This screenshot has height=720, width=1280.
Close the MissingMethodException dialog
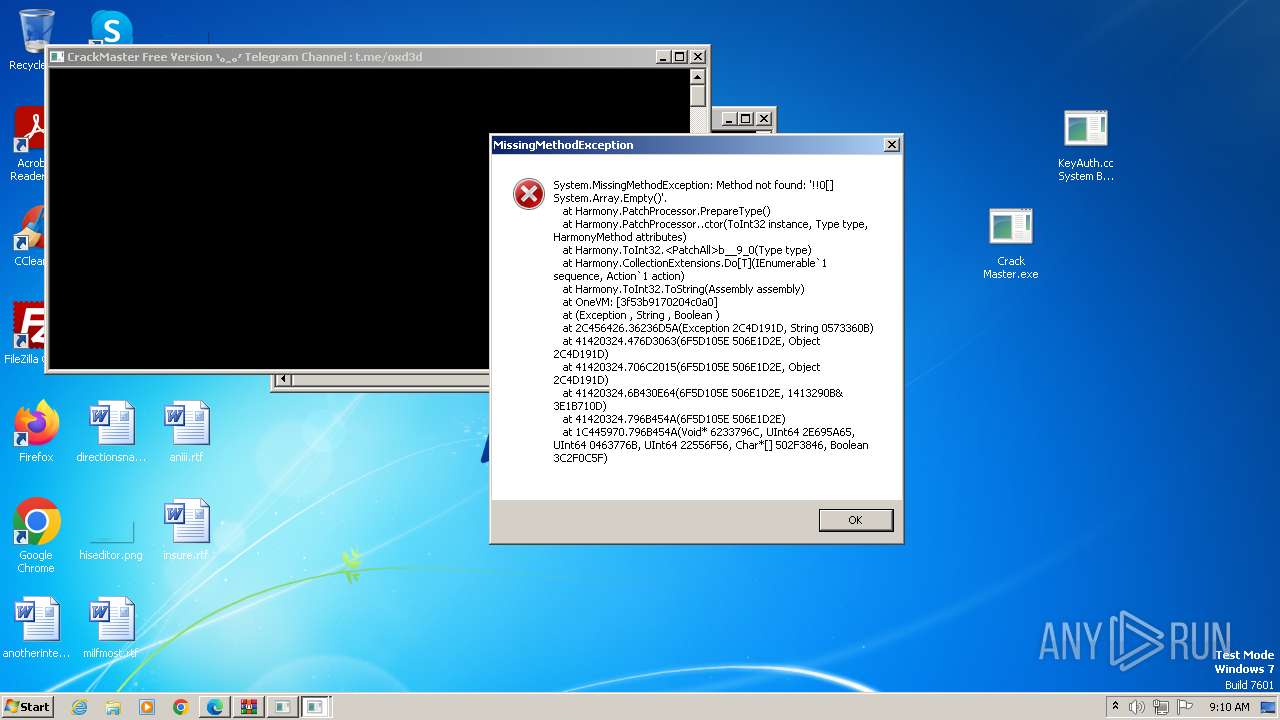point(891,145)
